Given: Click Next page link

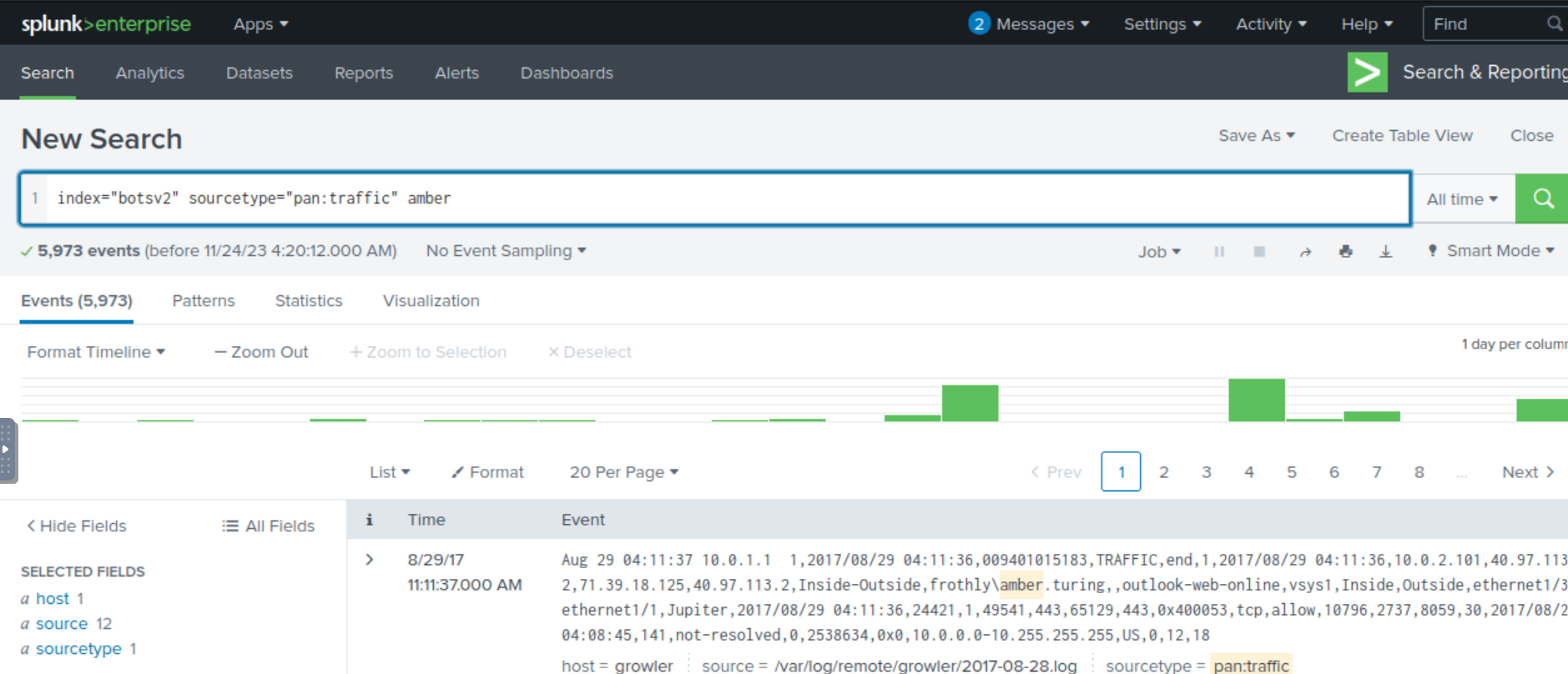Looking at the screenshot, I should pyautogui.click(x=1528, y=472).
